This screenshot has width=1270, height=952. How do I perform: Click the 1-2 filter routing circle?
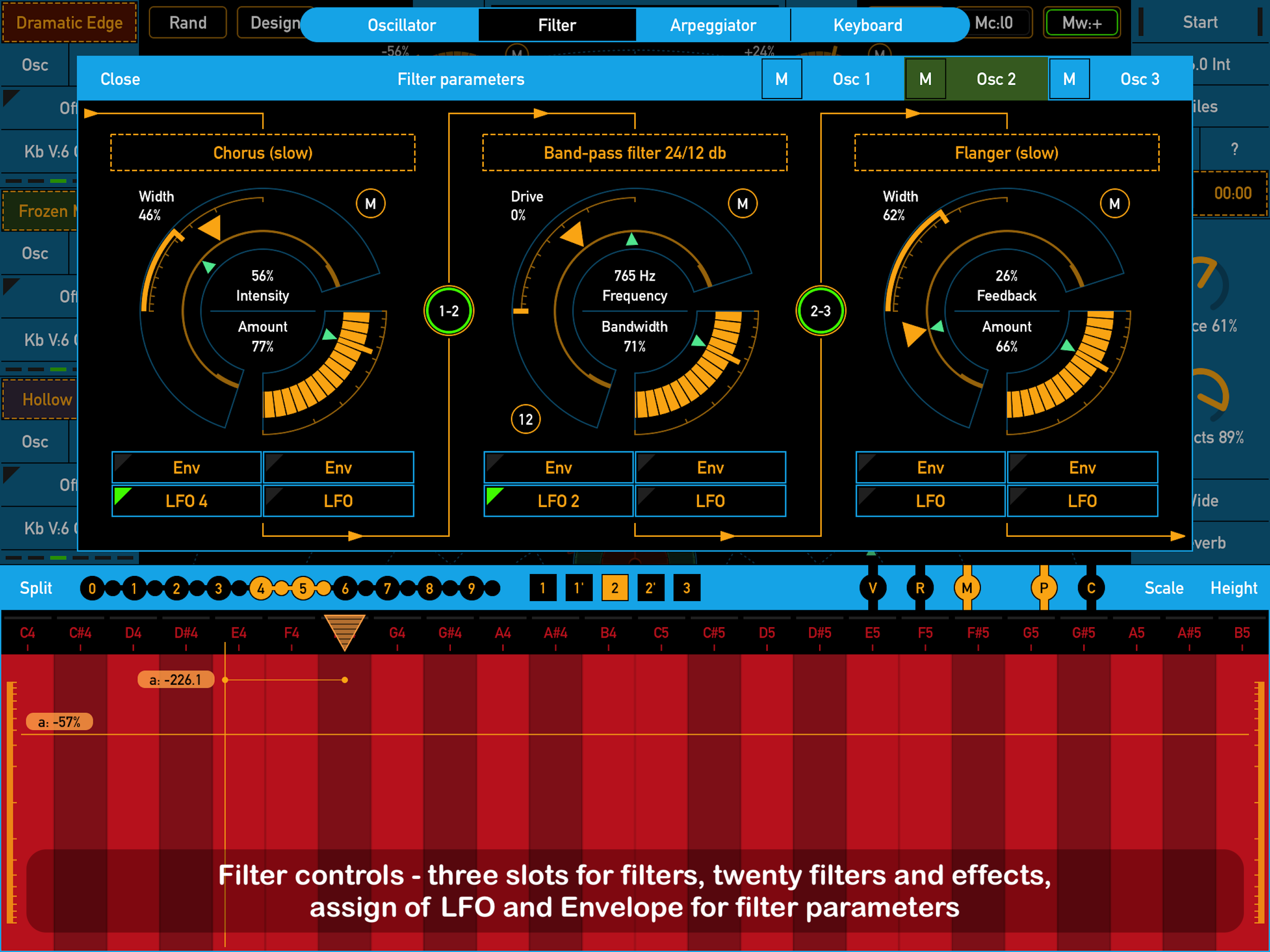tap(449, 311)
